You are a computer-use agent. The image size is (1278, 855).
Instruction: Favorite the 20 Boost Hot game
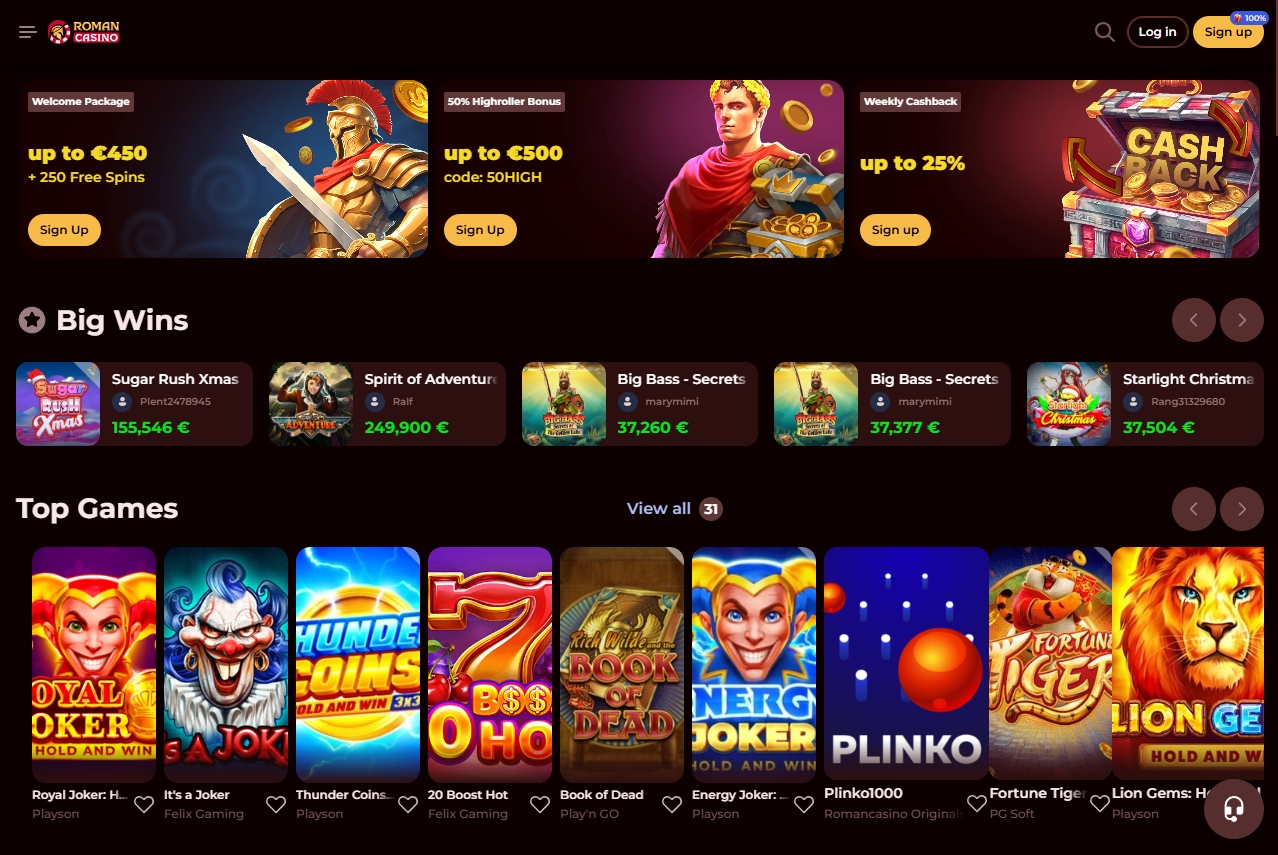click(x=540, y=804)
